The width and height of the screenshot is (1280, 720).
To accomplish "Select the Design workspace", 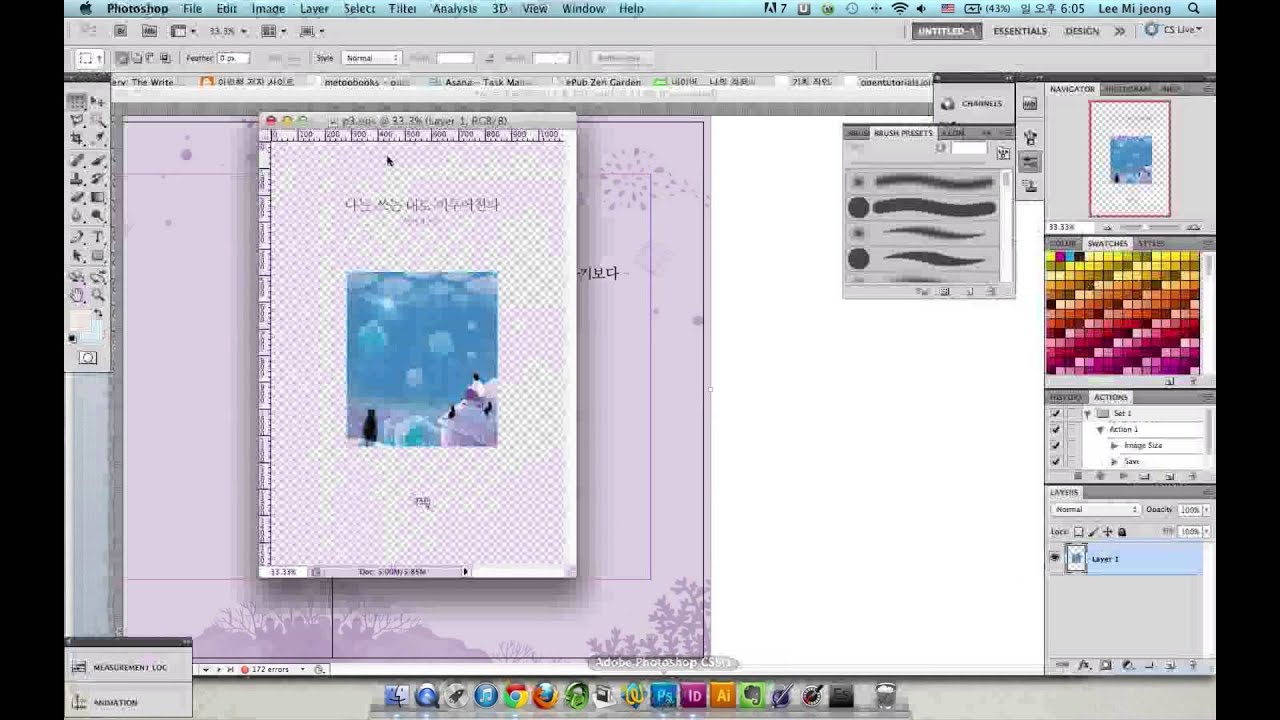I will point(1082,31).
